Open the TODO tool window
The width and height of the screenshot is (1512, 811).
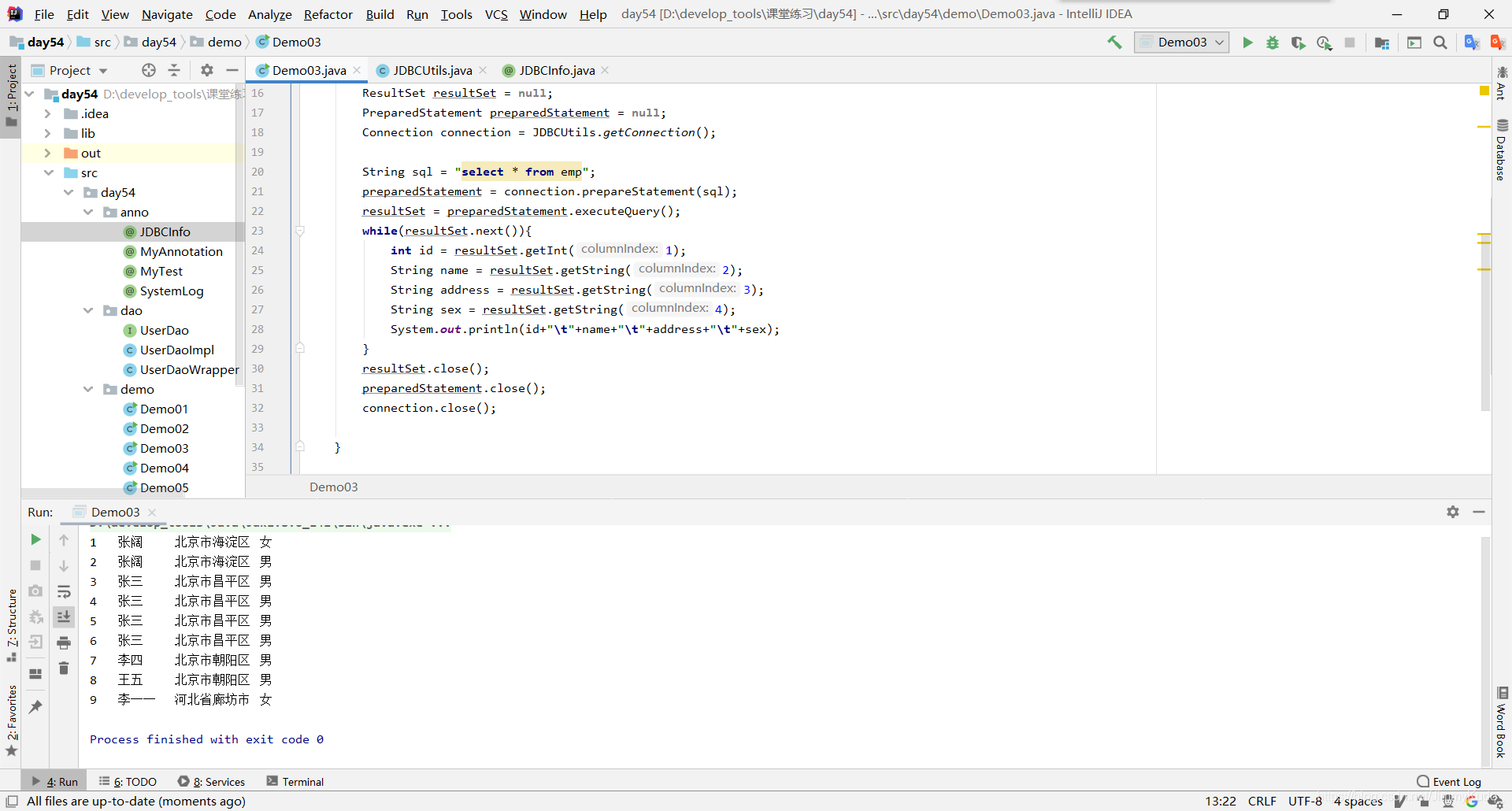point(128,782)
